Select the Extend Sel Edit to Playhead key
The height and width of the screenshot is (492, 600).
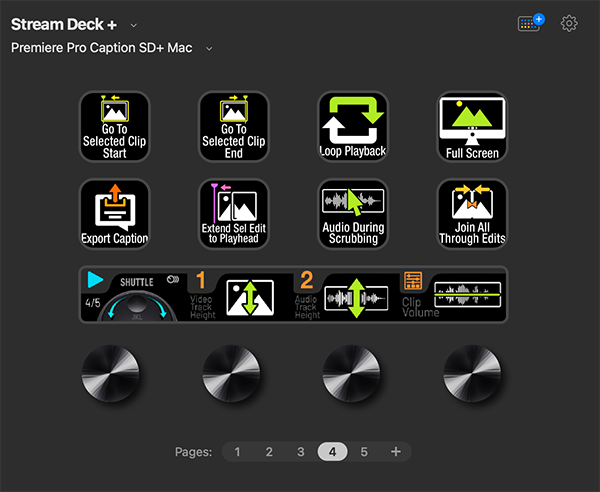[x=233, y=214]
